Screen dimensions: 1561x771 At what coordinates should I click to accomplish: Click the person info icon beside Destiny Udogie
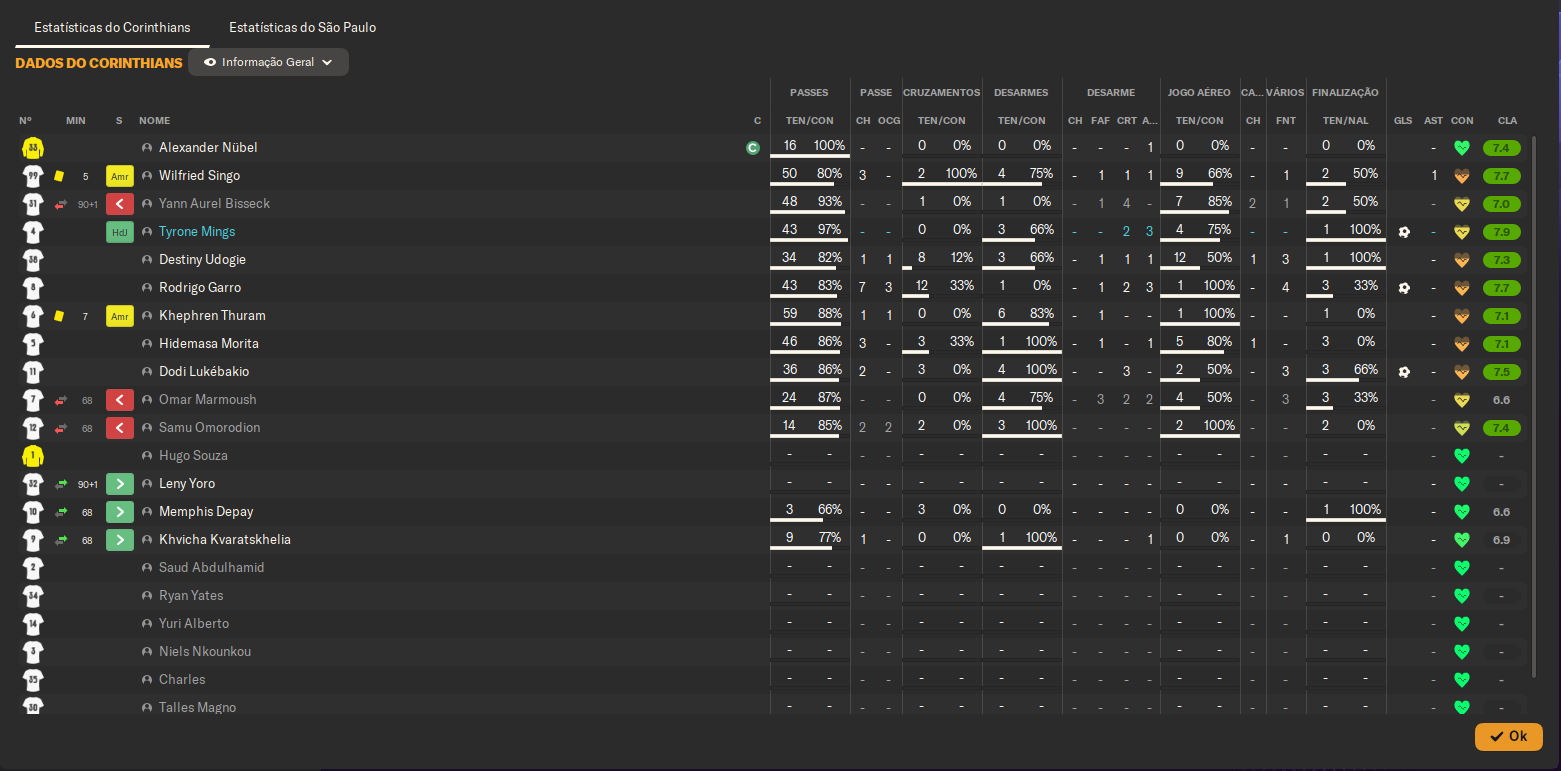tap(147, 260)
